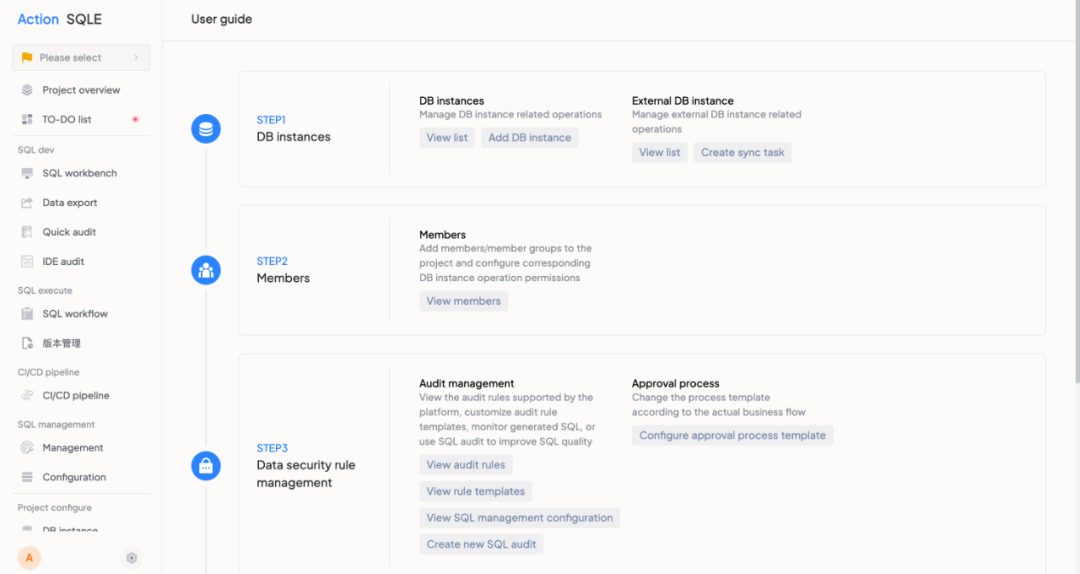This screenshot has width=1080, height=574.
Task: Open the Project overview icon
Action: (27, 90)
